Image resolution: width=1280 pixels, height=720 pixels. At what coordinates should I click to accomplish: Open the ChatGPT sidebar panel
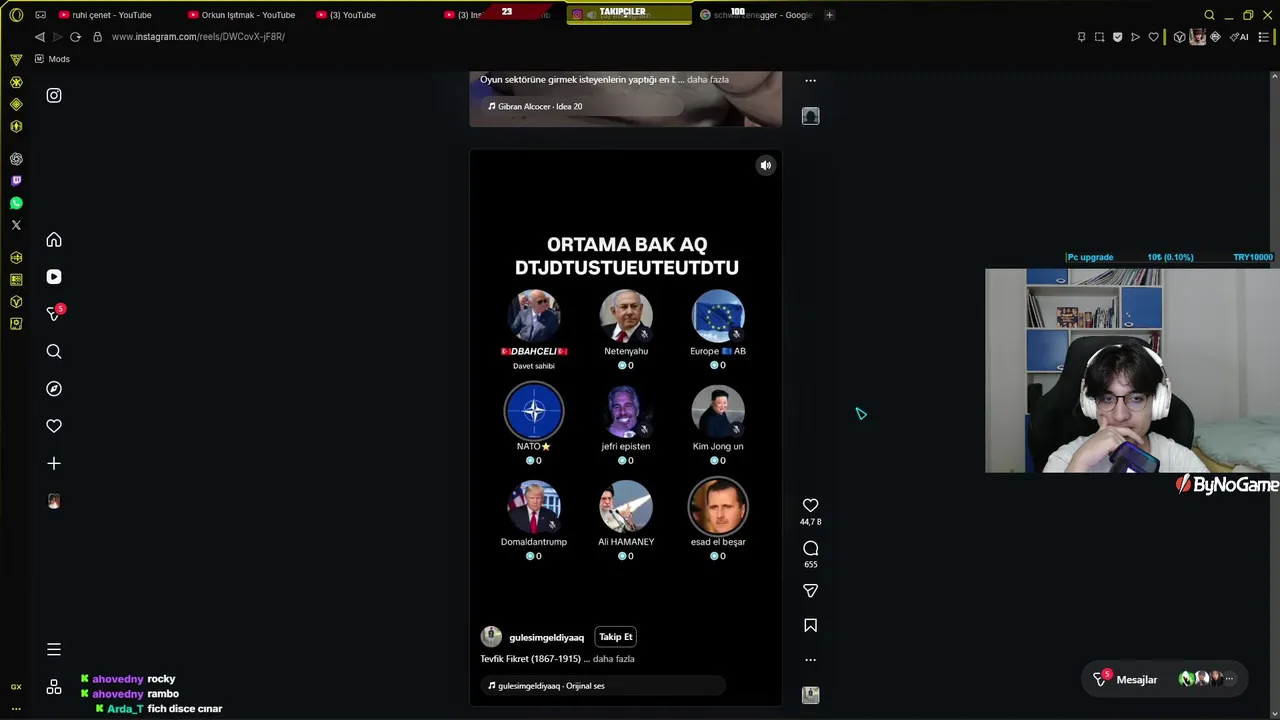point(16,159)
